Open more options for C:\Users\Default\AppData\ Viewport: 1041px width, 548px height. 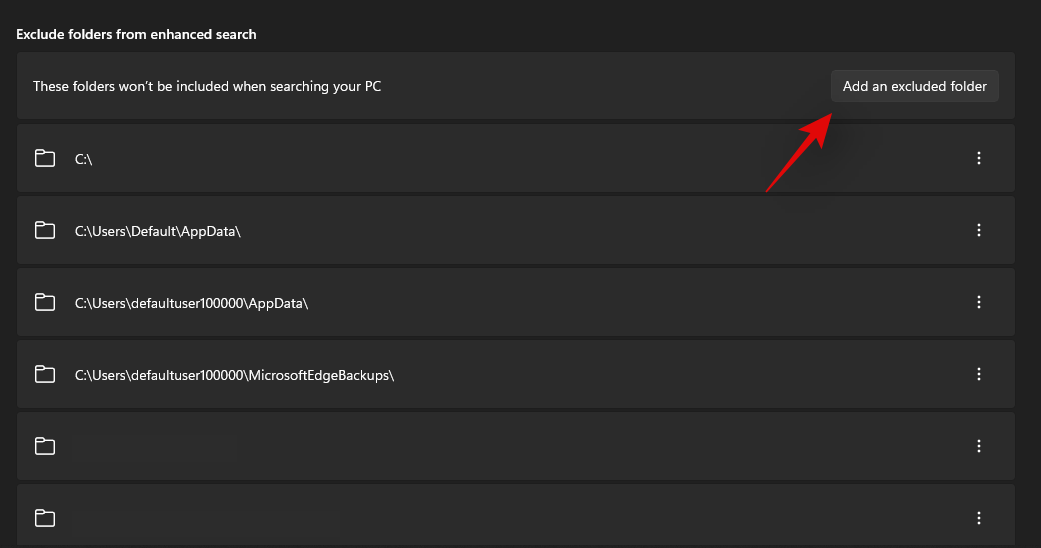click(x=979, y=230)
